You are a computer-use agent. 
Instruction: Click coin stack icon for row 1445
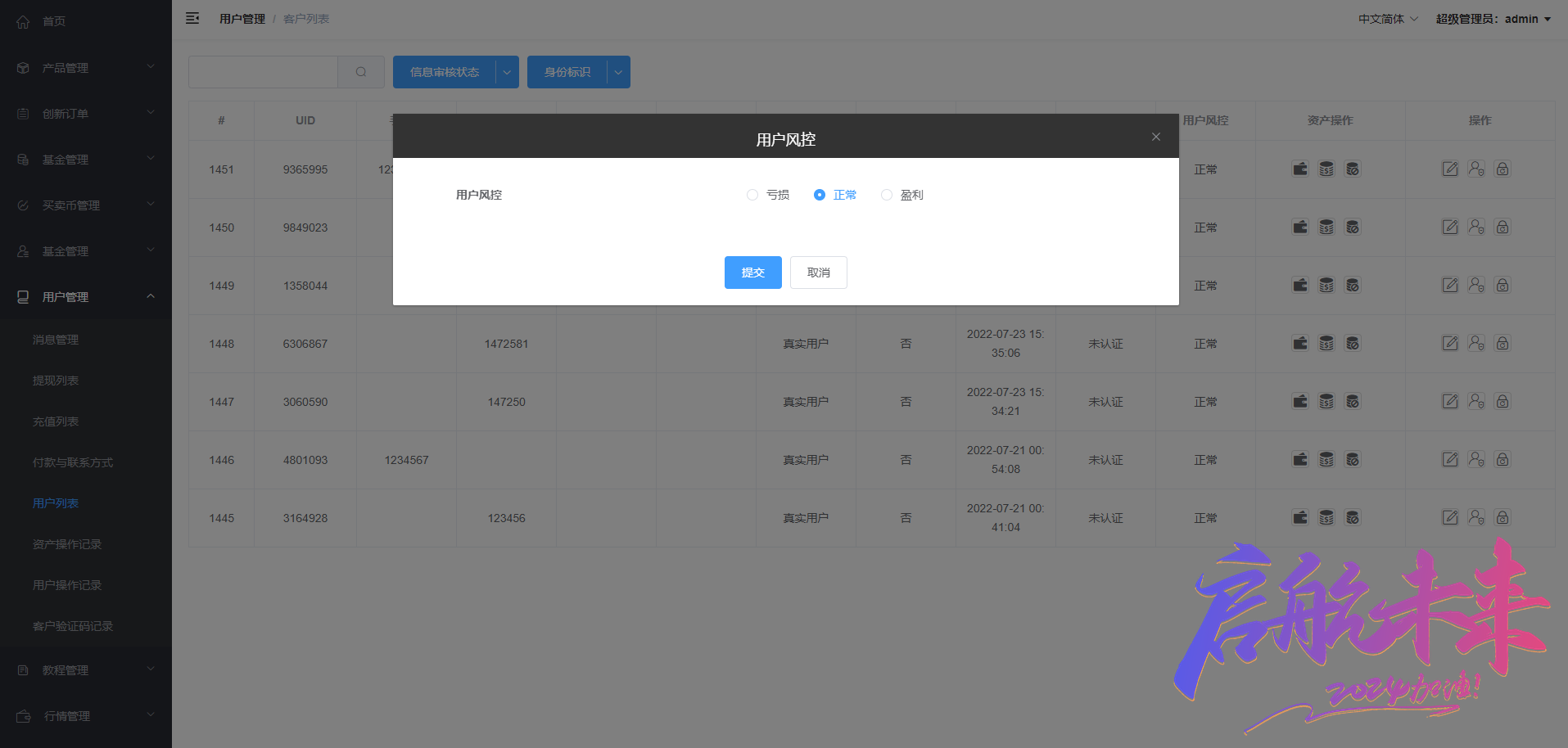pyautogui.click(x=1326, y=518)
